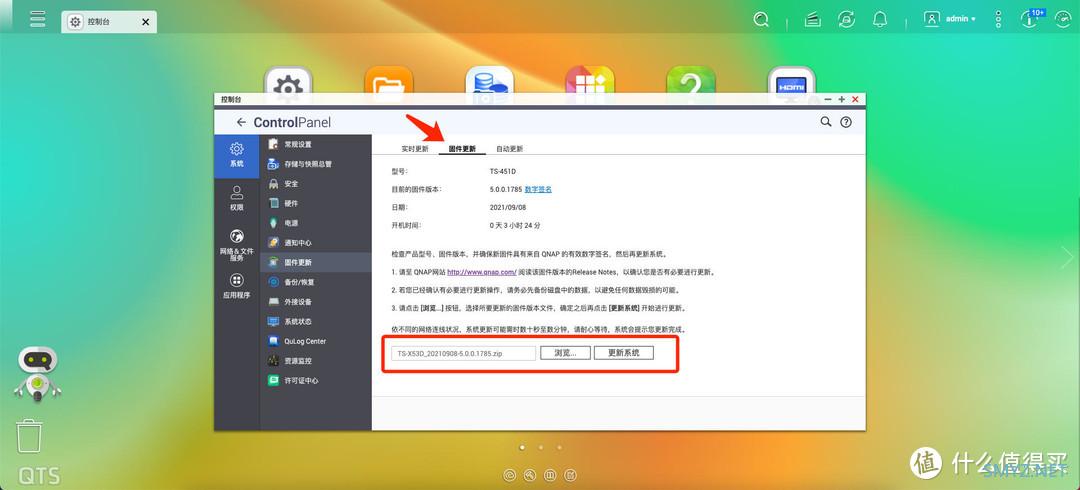This screenshot has height=490, width=1080.
Task: Switch to the 固件更新 tab
Action: click(462, 148)
